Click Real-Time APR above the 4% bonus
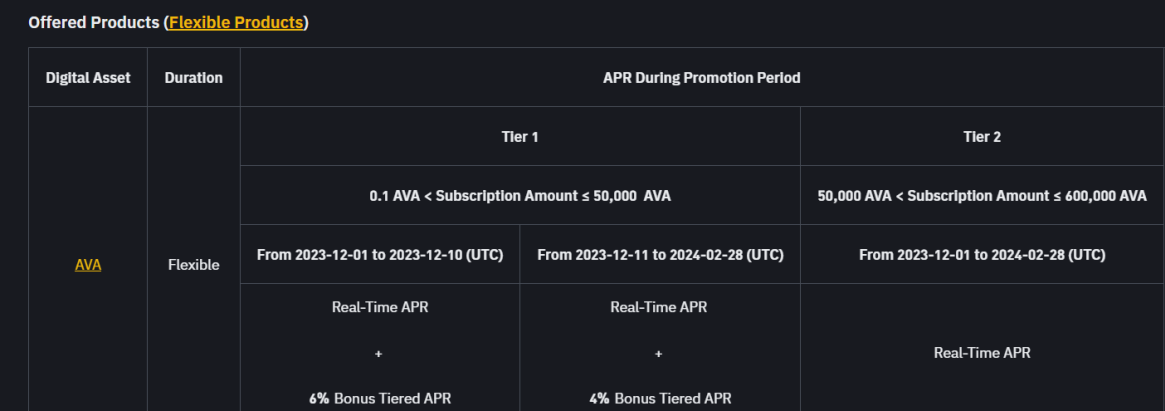Viewport: 1165px width, 411px height. 658,307
